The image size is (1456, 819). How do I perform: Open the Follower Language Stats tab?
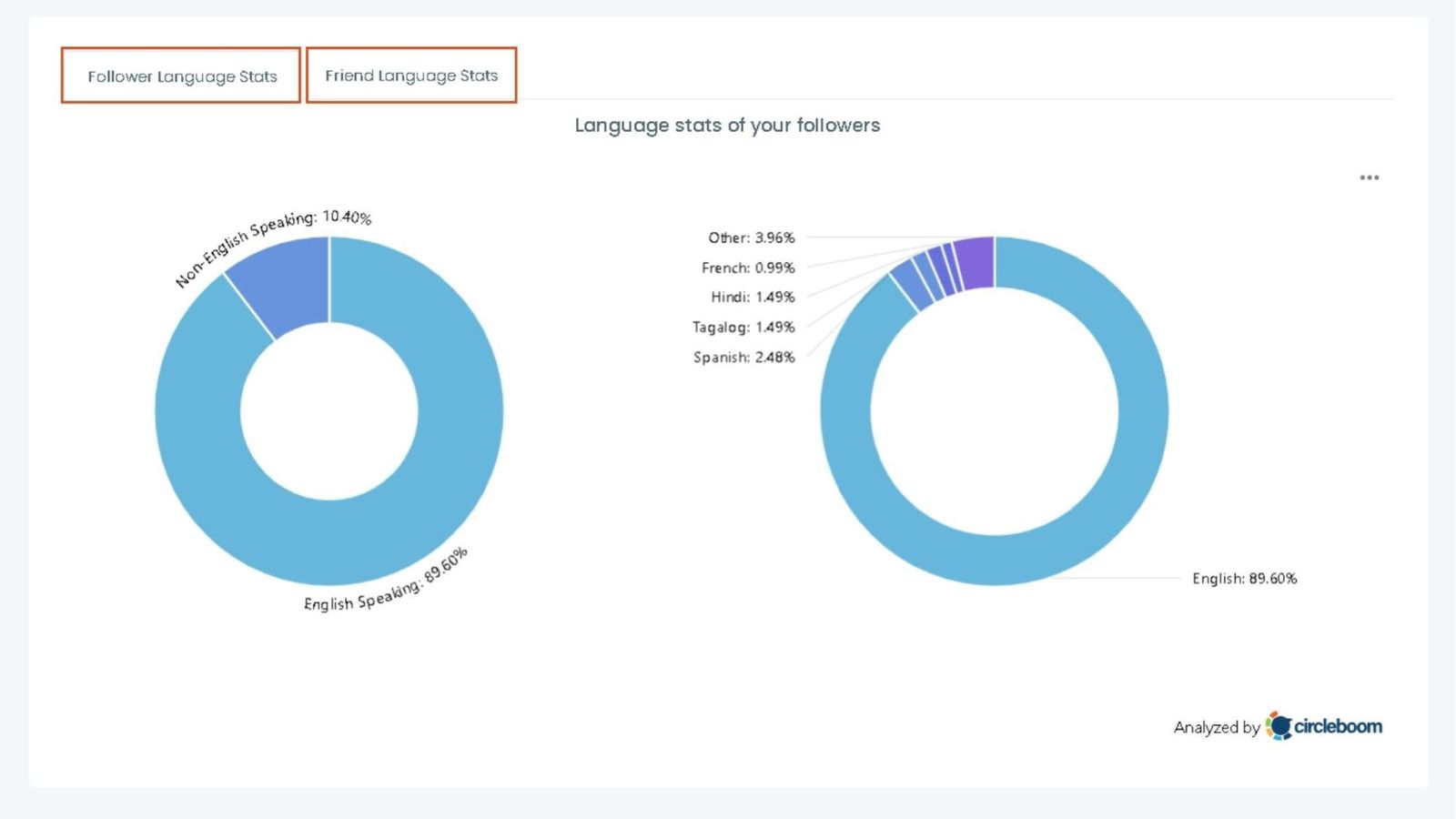tap(181, 76)
